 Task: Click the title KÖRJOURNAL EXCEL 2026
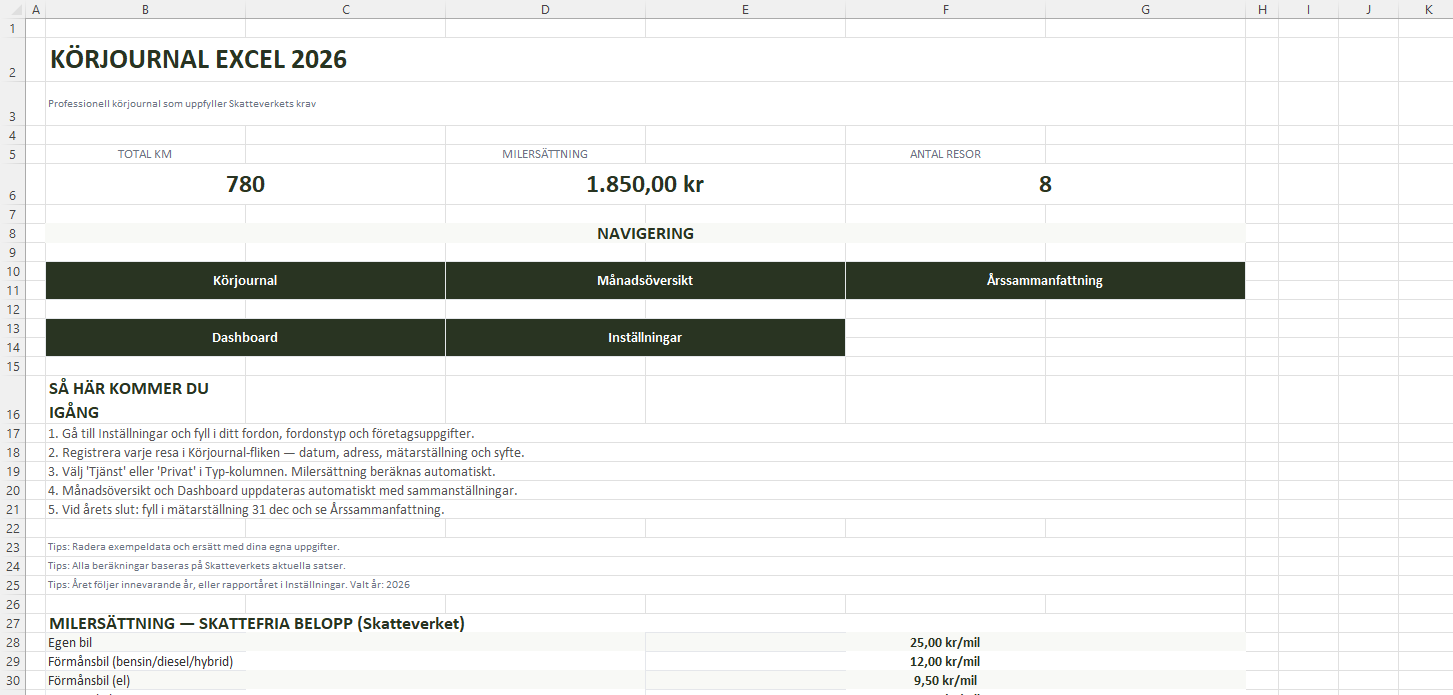point(198,60)
